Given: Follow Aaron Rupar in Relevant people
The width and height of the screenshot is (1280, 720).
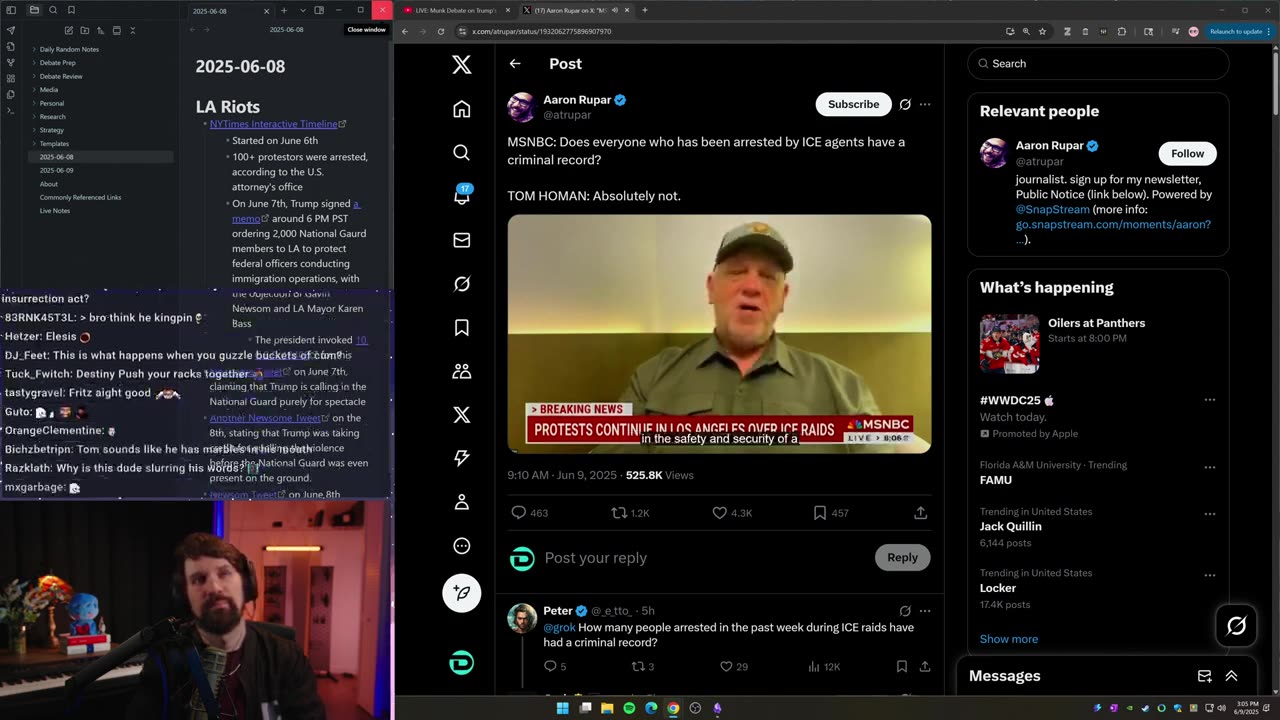Looking at the screenshot, I should click(1187, 153).
